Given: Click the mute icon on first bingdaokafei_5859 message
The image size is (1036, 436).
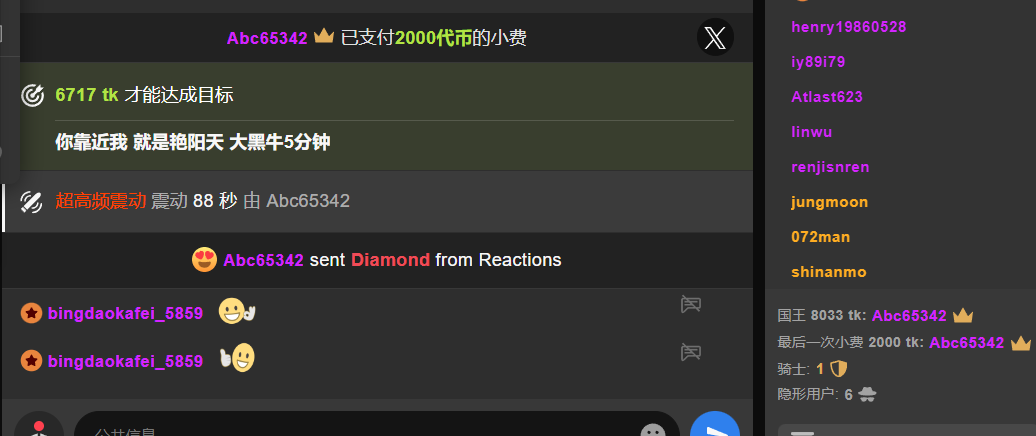Looking at the screenshot, I should [690, 305].
